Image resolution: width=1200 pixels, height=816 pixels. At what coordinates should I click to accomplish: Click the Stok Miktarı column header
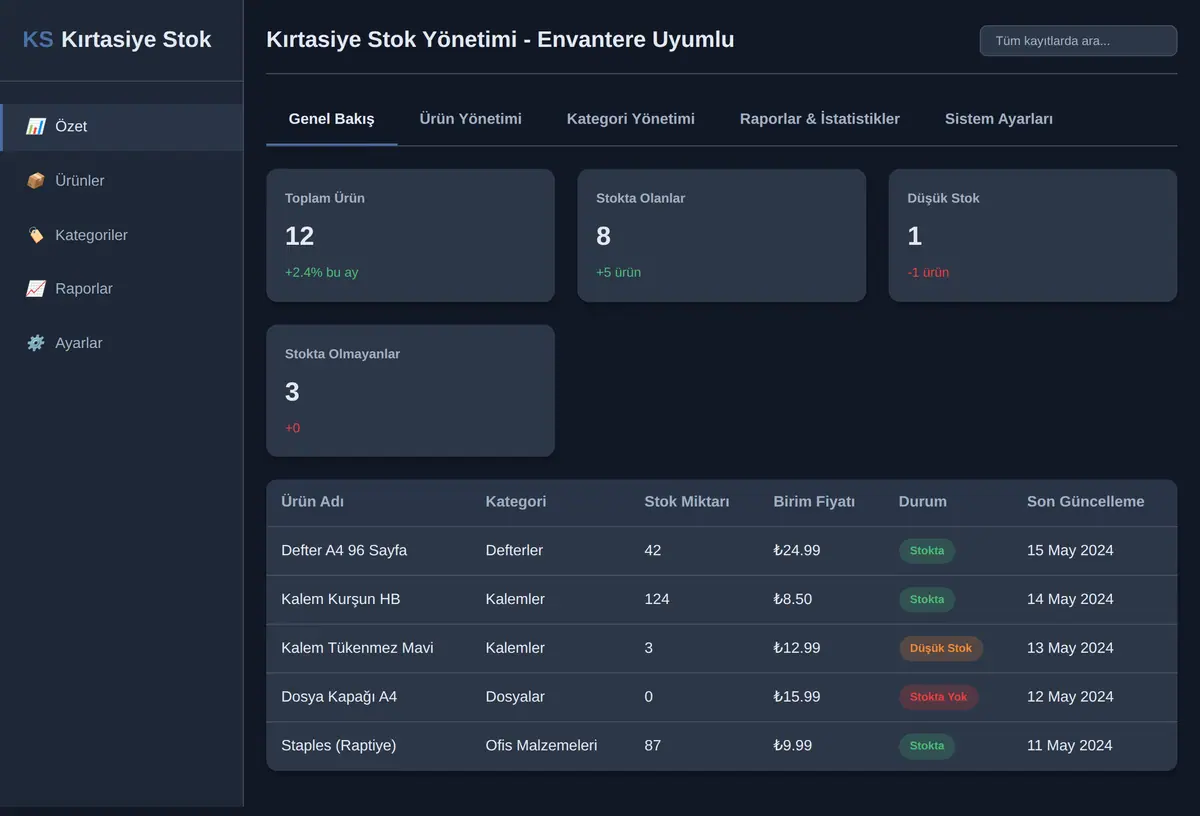687,502
